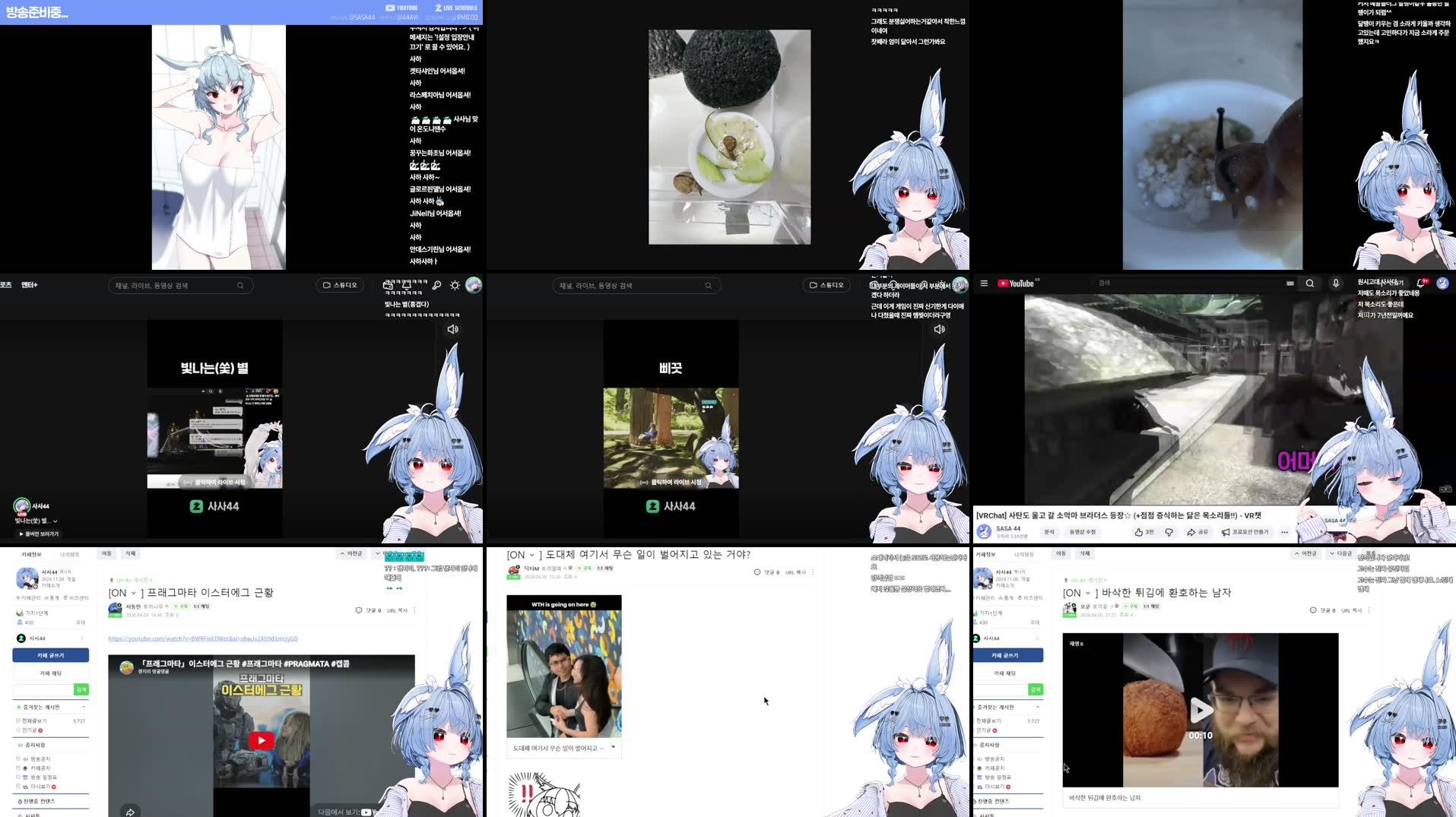Dislike the VRChat video
1456x817 pixels.
(1169, 532)
